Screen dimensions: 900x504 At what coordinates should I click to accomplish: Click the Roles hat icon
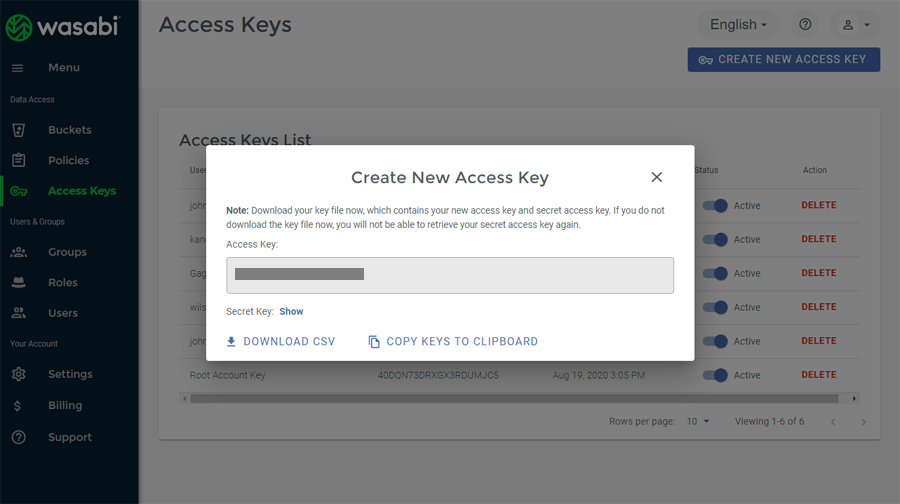(18, 283)
